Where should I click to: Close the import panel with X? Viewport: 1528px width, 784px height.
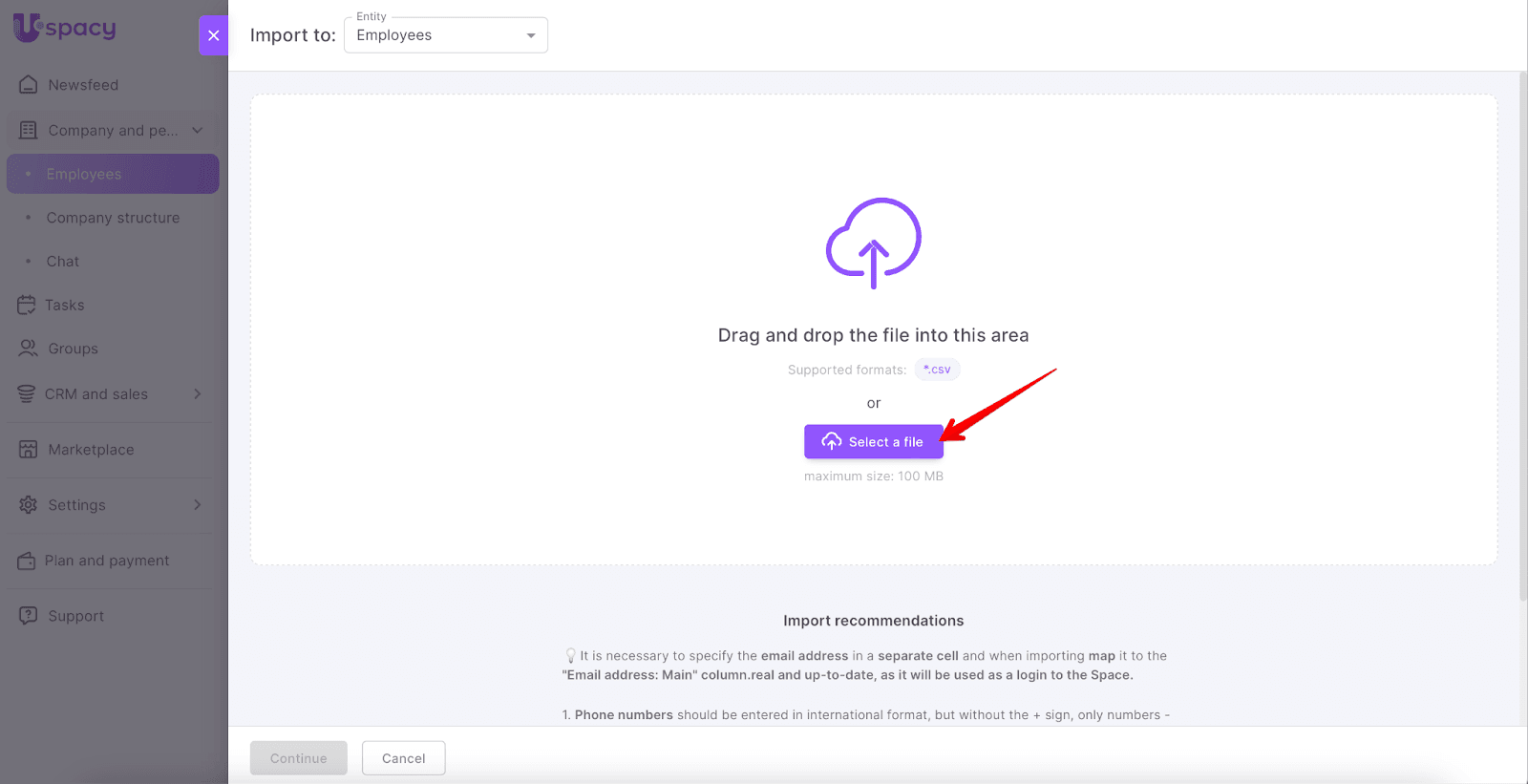(214, 35)
